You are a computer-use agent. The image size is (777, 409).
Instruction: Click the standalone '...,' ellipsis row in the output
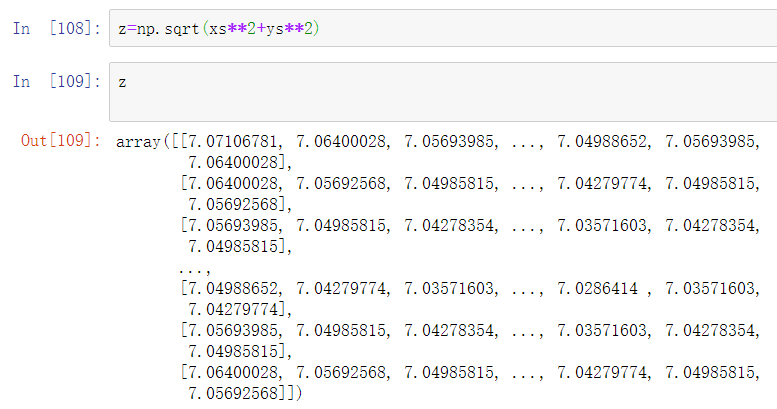point(195,270)
